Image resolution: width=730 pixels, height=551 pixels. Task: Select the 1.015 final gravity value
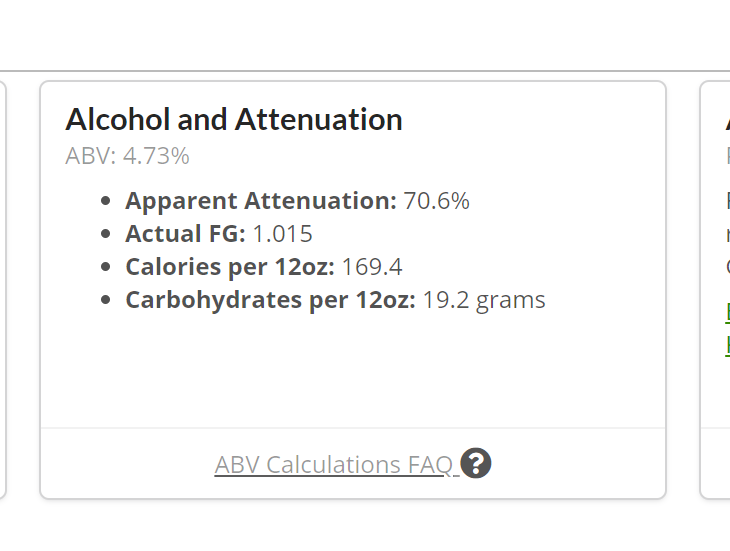282,234
